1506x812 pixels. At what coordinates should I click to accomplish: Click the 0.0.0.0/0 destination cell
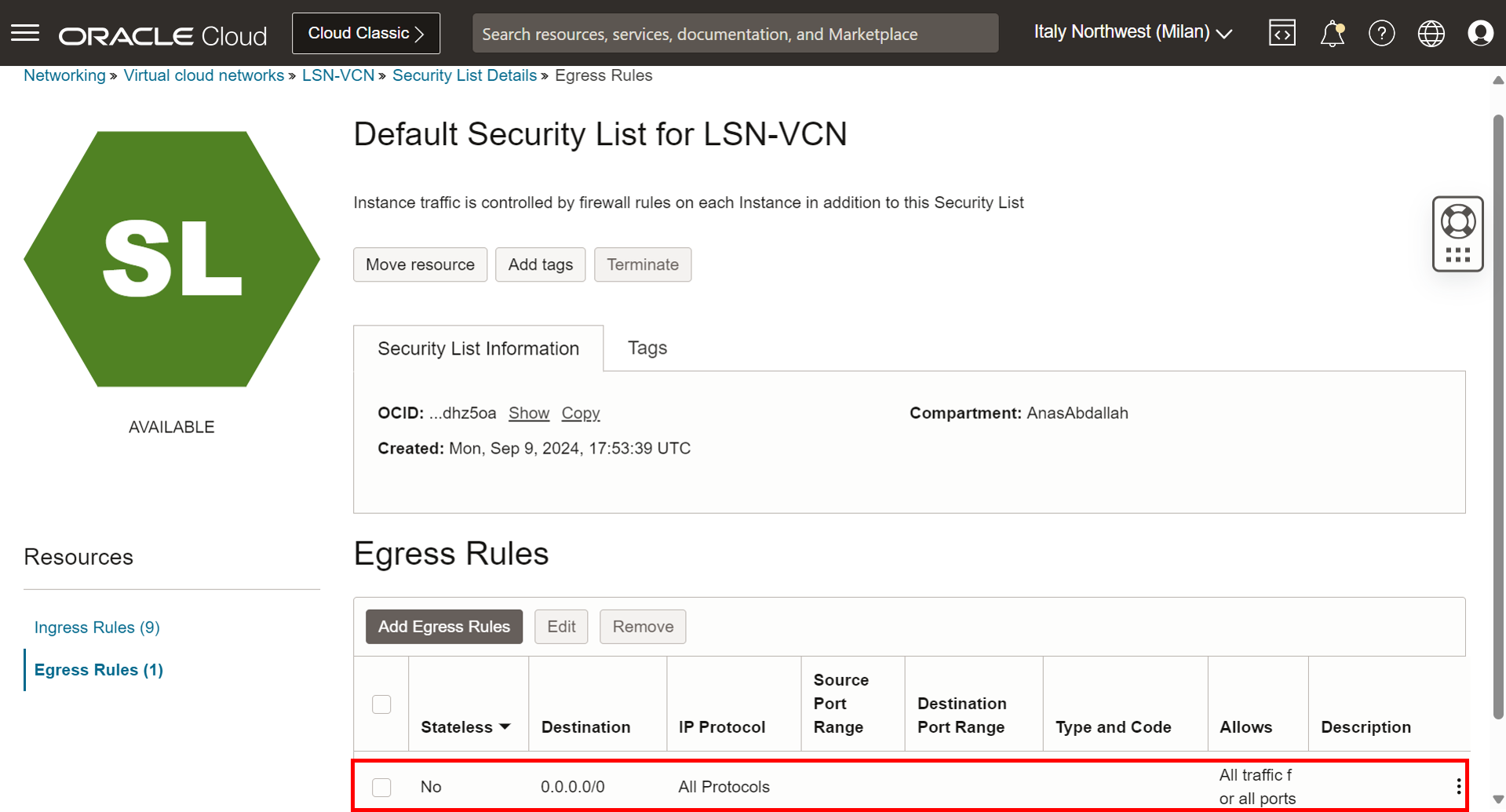click(573, 787)
